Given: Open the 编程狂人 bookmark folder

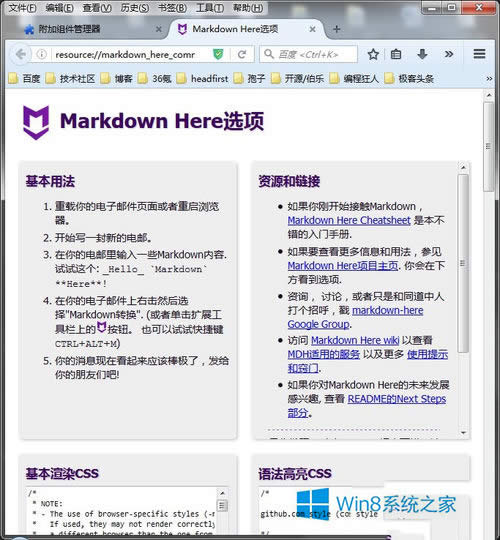Looking at the screenshot, I should coord(354,79).
